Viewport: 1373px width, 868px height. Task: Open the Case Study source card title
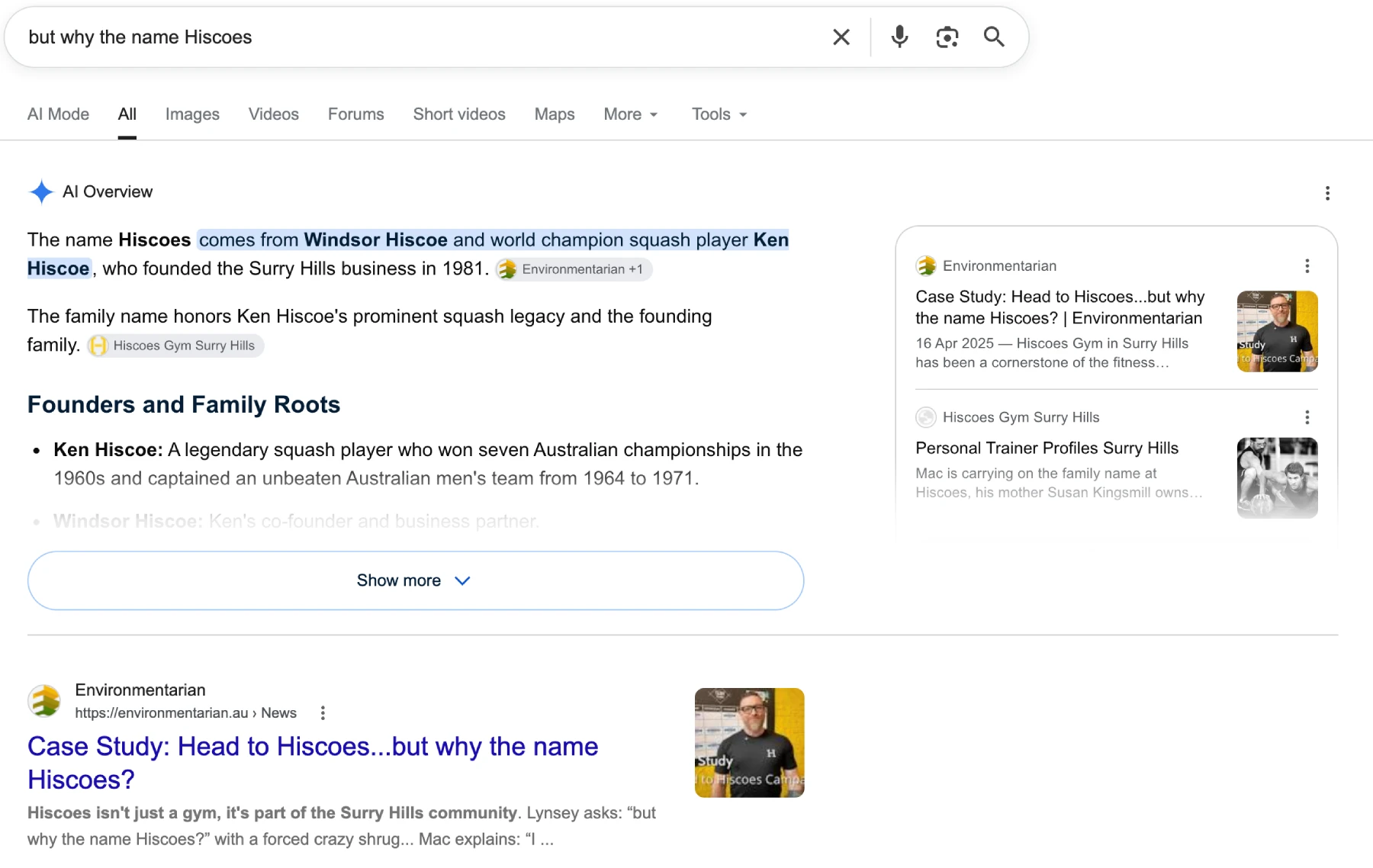(x=1060, y=307)
